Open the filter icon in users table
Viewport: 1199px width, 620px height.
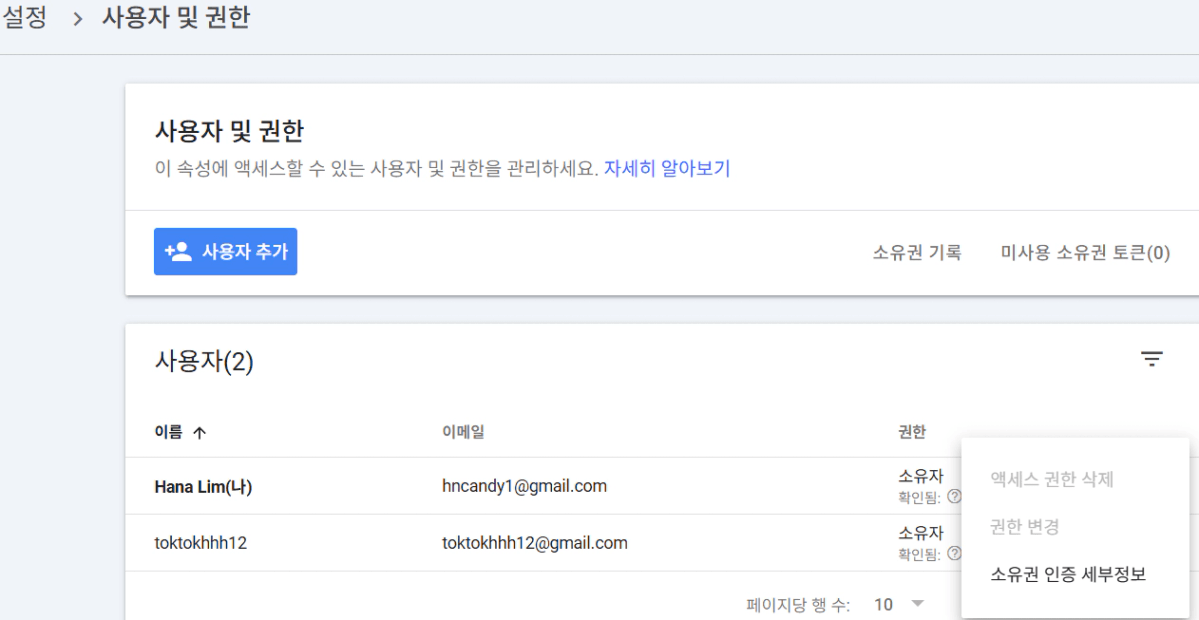coord(1152,360)
